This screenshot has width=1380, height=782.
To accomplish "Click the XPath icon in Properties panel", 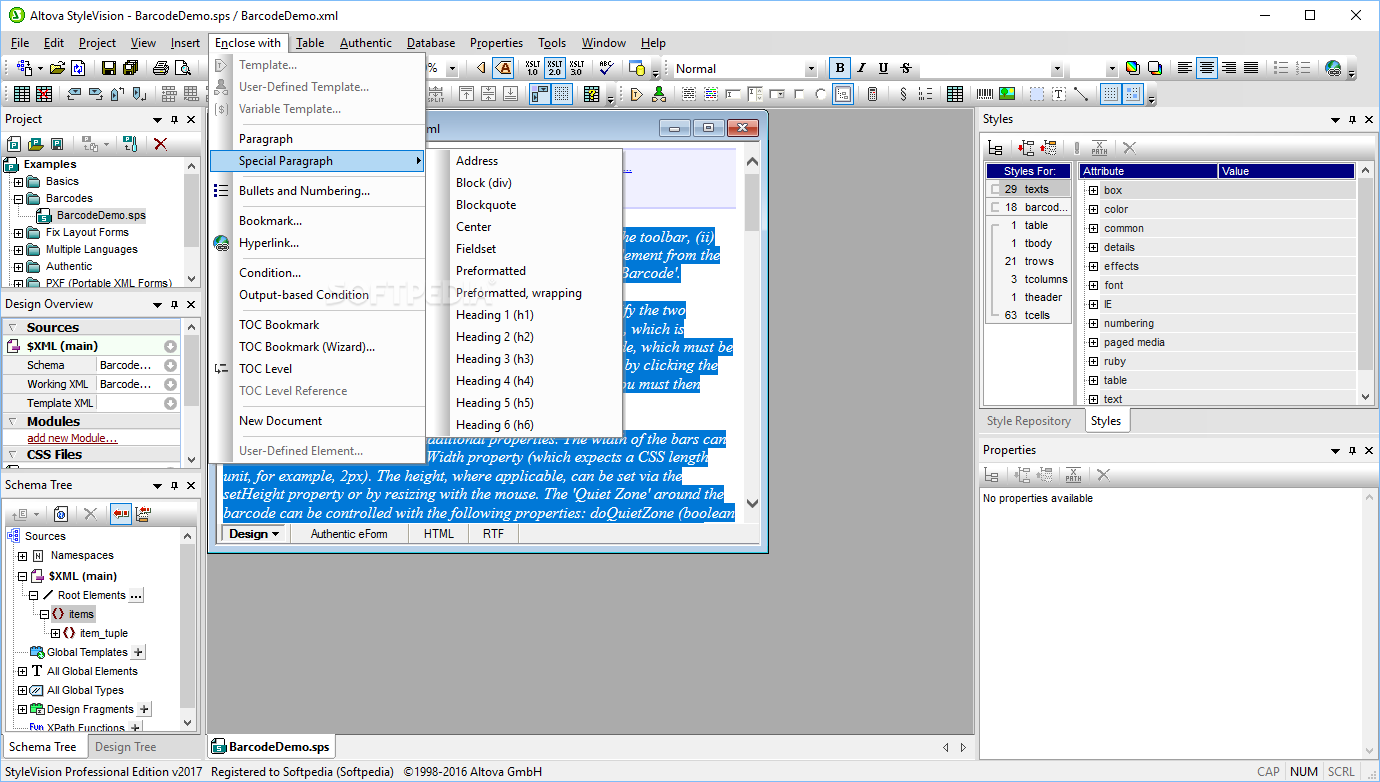I will coord(1073,475).
